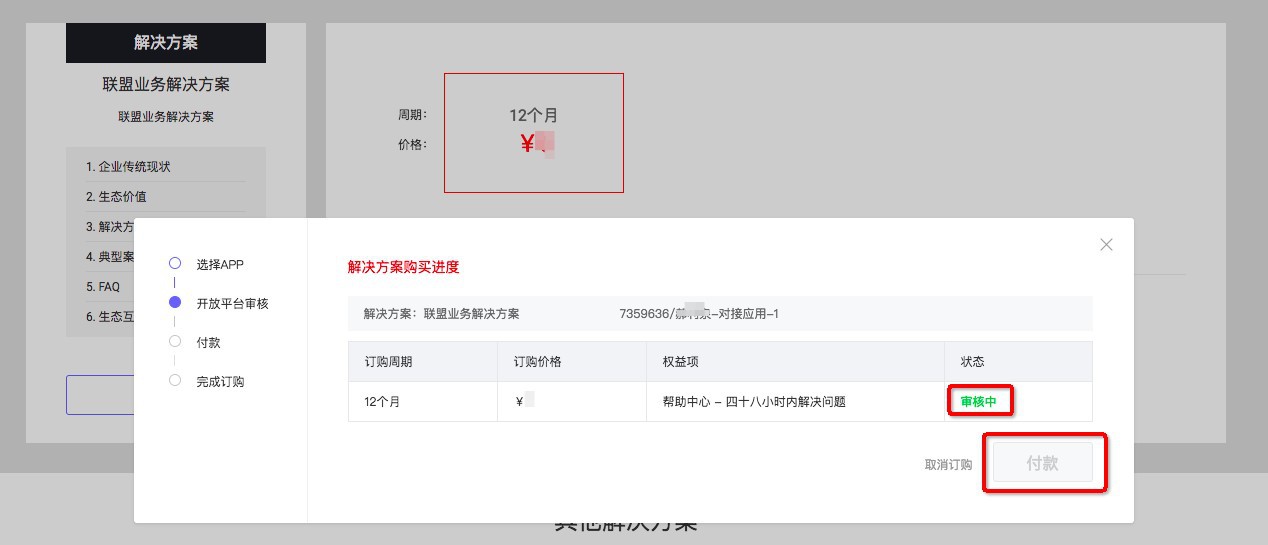Click the greyed 付款 button
1268x545 pixels.
pos(1042,463)
